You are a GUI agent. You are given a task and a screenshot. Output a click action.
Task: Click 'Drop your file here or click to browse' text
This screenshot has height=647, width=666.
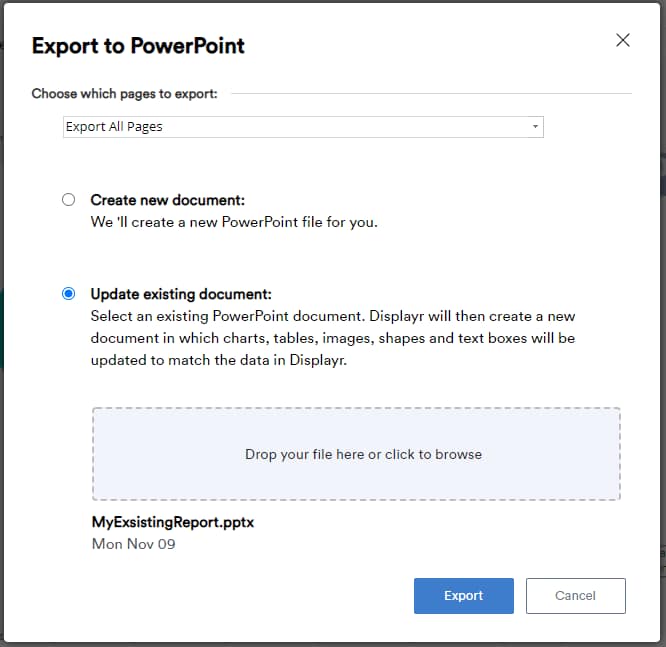[363, 454]
